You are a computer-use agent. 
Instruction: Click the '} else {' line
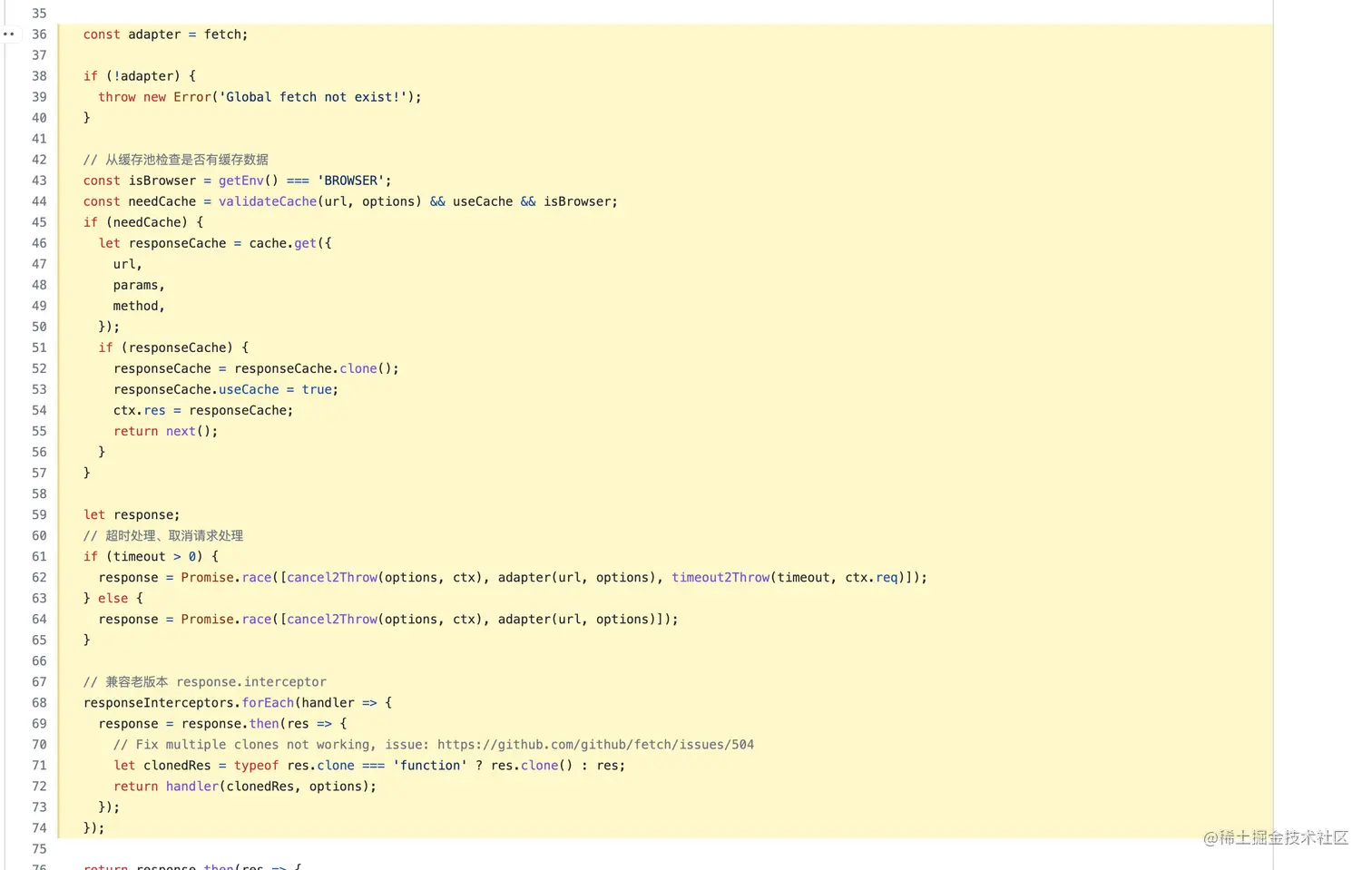pos(113,598)
